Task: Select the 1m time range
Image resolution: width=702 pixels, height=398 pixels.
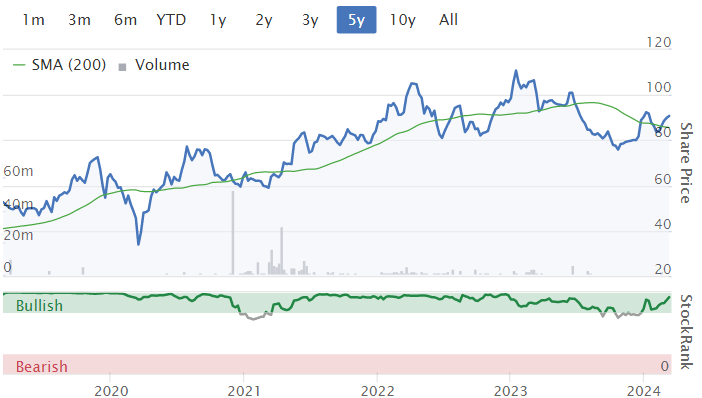Action: tap(34, 20)
